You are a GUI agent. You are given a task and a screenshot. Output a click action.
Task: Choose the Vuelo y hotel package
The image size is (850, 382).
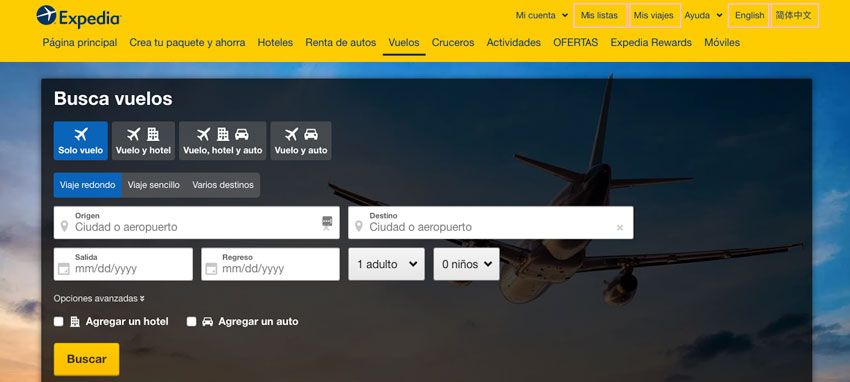(x=143, y=141)
